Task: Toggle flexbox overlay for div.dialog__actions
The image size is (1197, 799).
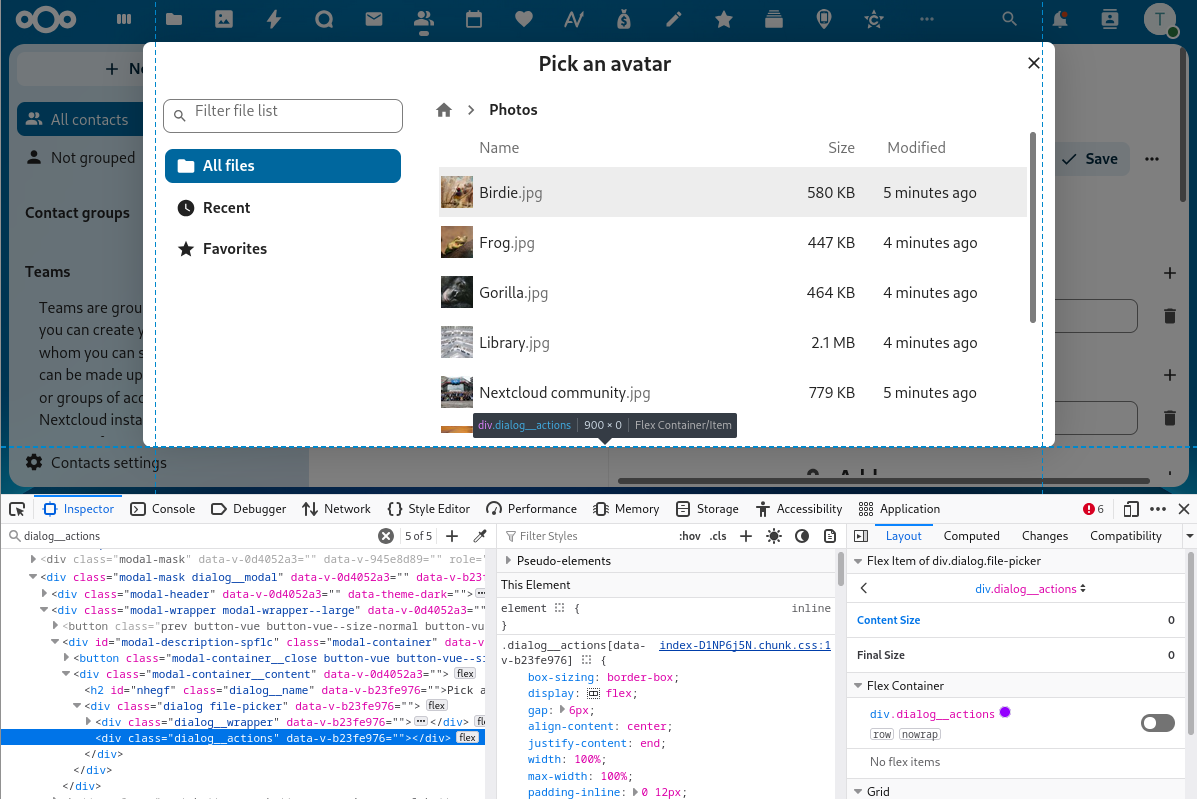Action: click(1157, 723)
